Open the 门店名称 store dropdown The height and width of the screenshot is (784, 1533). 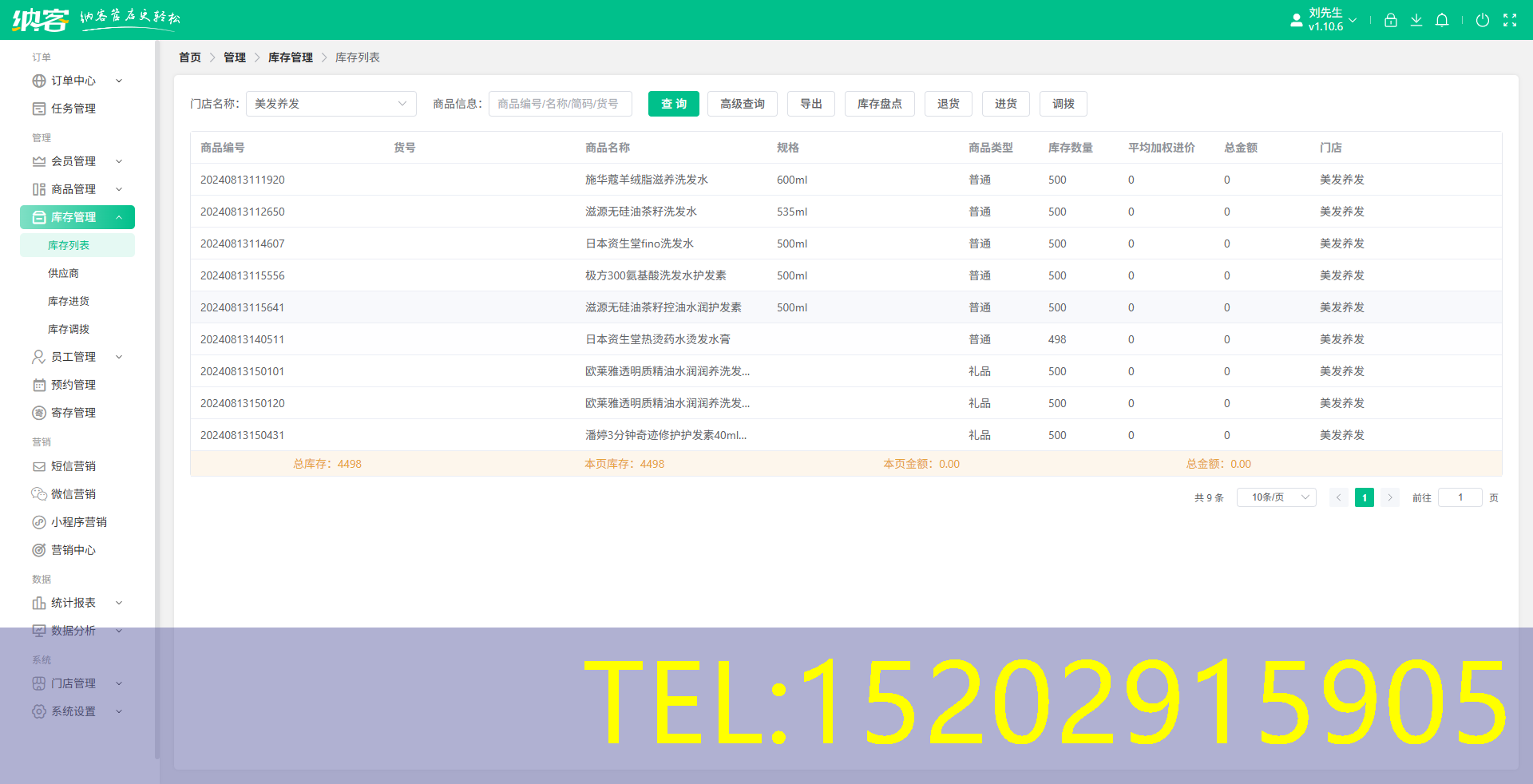[331, 104]
